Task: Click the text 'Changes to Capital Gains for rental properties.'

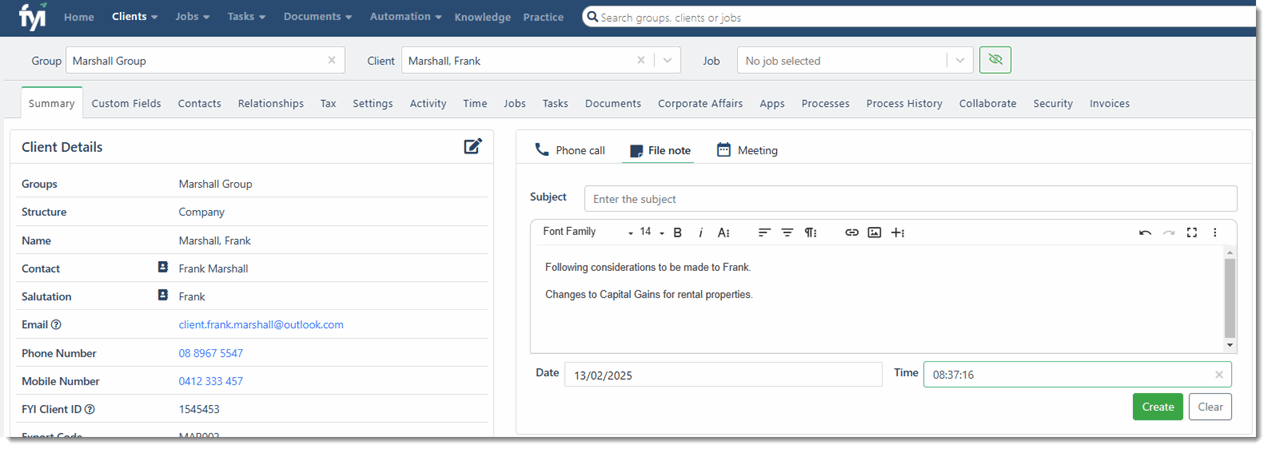Action: pos(648,295)
